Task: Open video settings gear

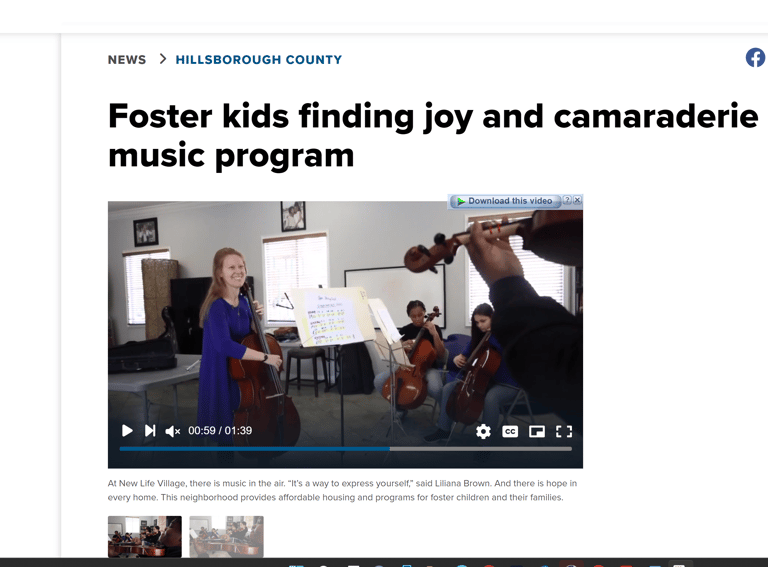Action: pyautogui.click(x=483, y=431)
